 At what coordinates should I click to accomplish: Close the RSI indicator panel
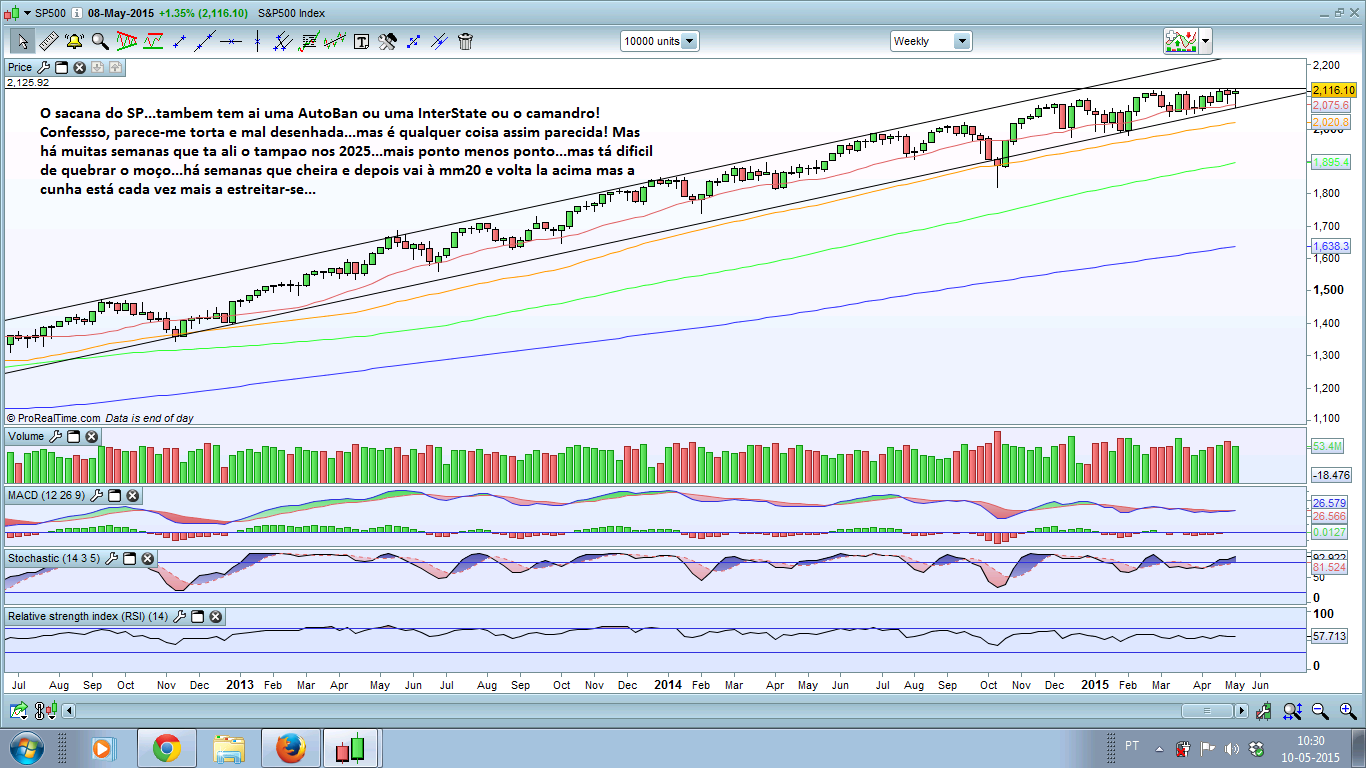214,617
